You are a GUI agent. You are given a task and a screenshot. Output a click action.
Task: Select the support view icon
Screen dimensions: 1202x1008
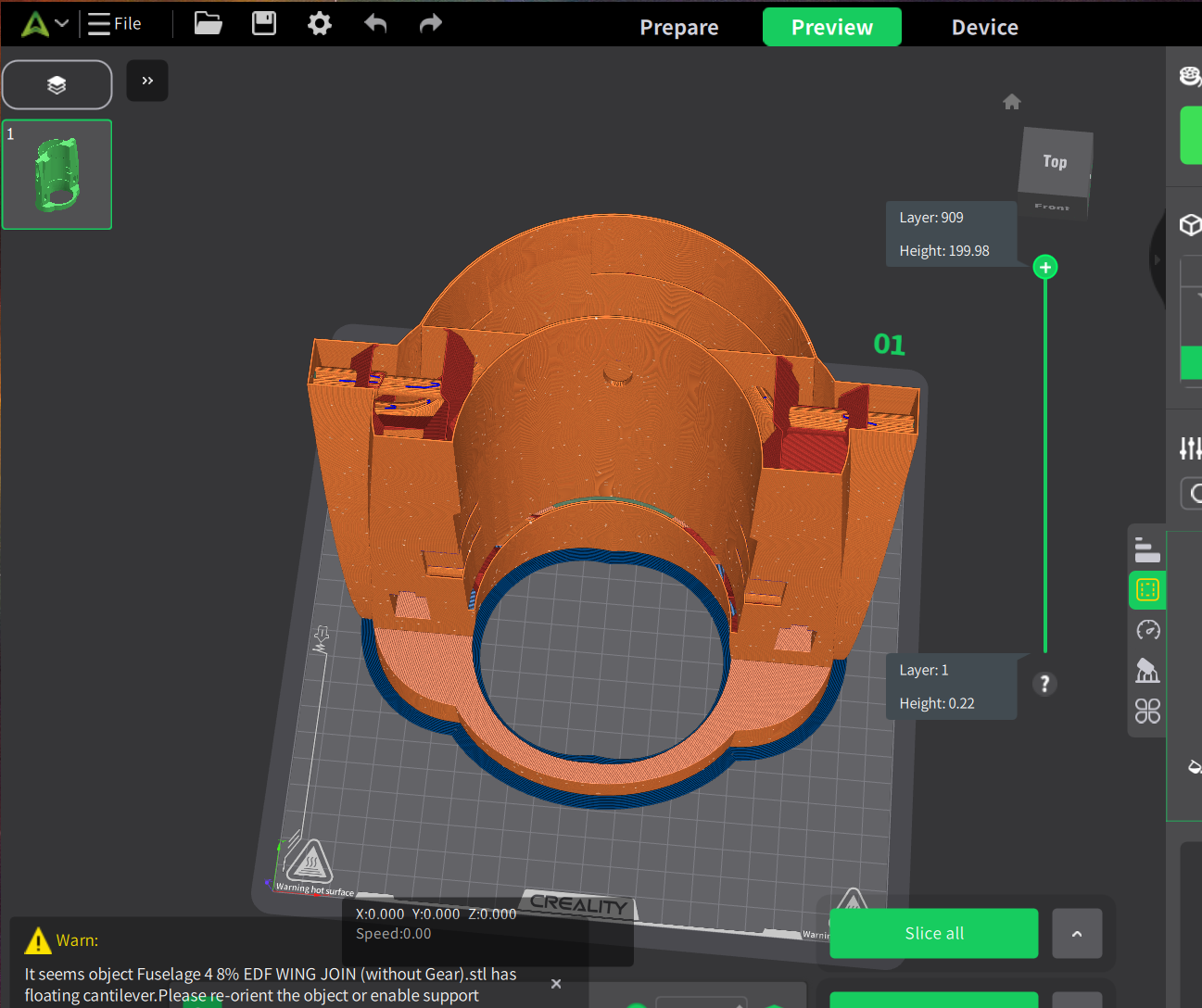[x=1147, y=670]
